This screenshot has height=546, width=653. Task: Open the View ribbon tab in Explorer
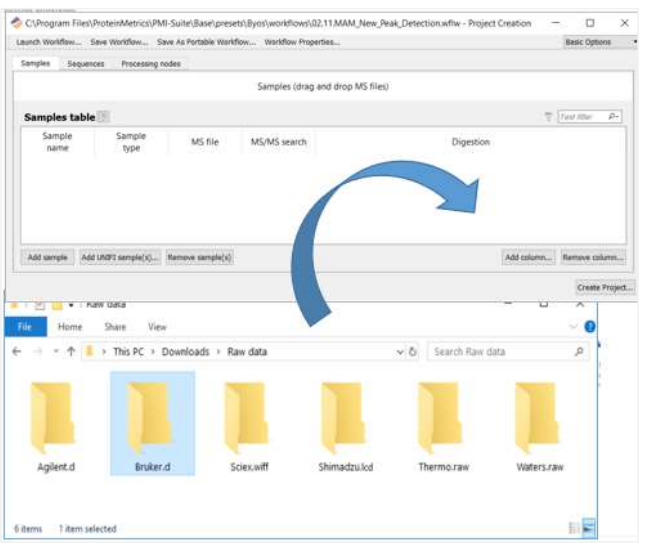[157, 327]
